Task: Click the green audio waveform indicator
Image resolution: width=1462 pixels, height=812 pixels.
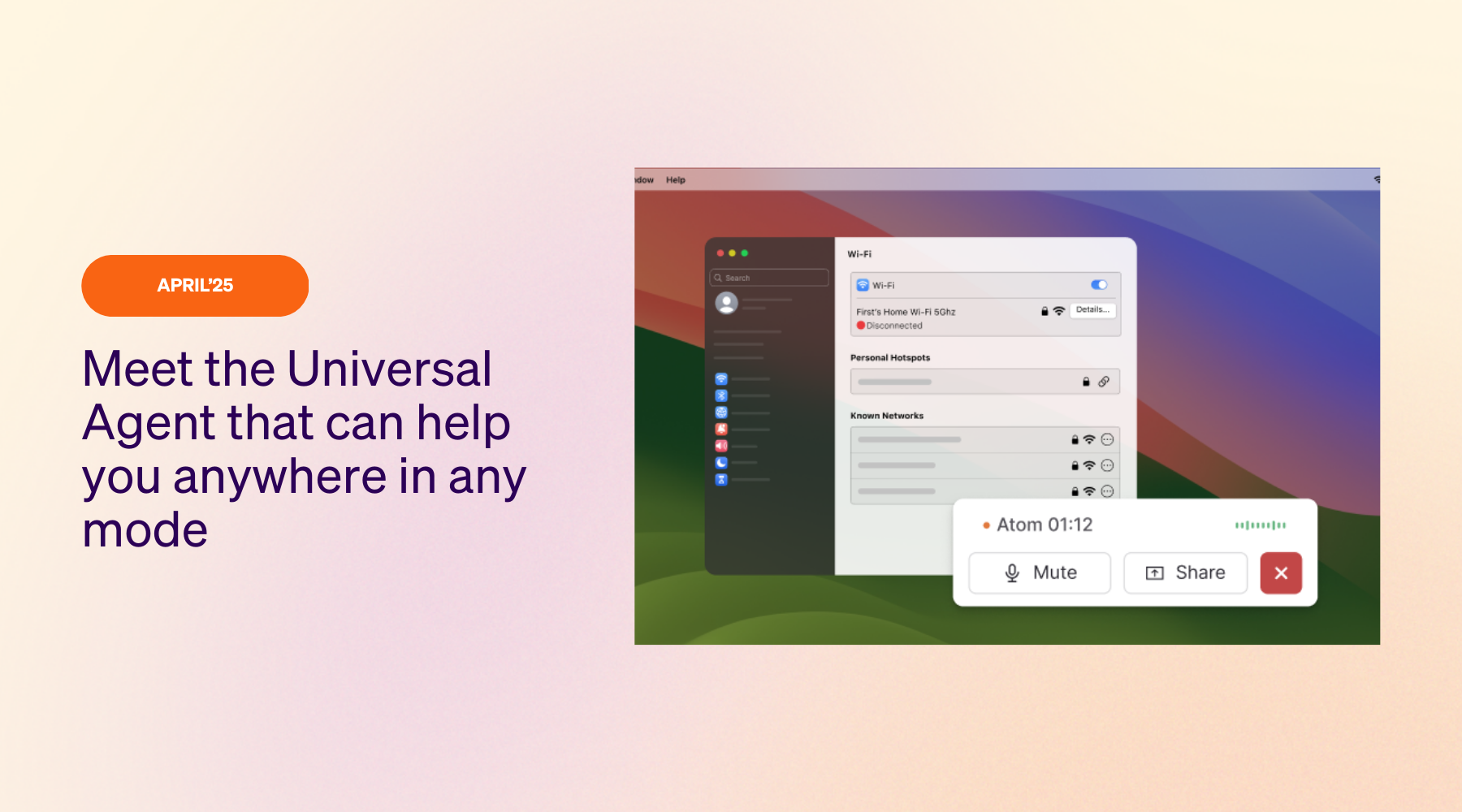Action: point(1261,525)
